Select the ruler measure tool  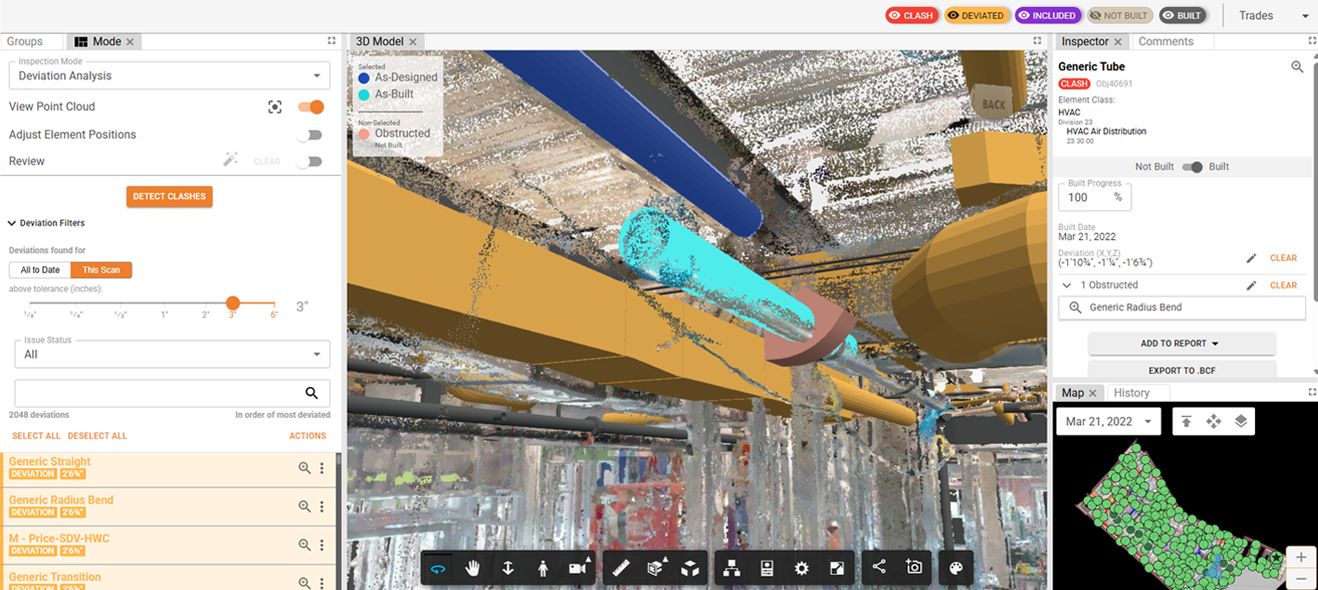pos(621,568)
